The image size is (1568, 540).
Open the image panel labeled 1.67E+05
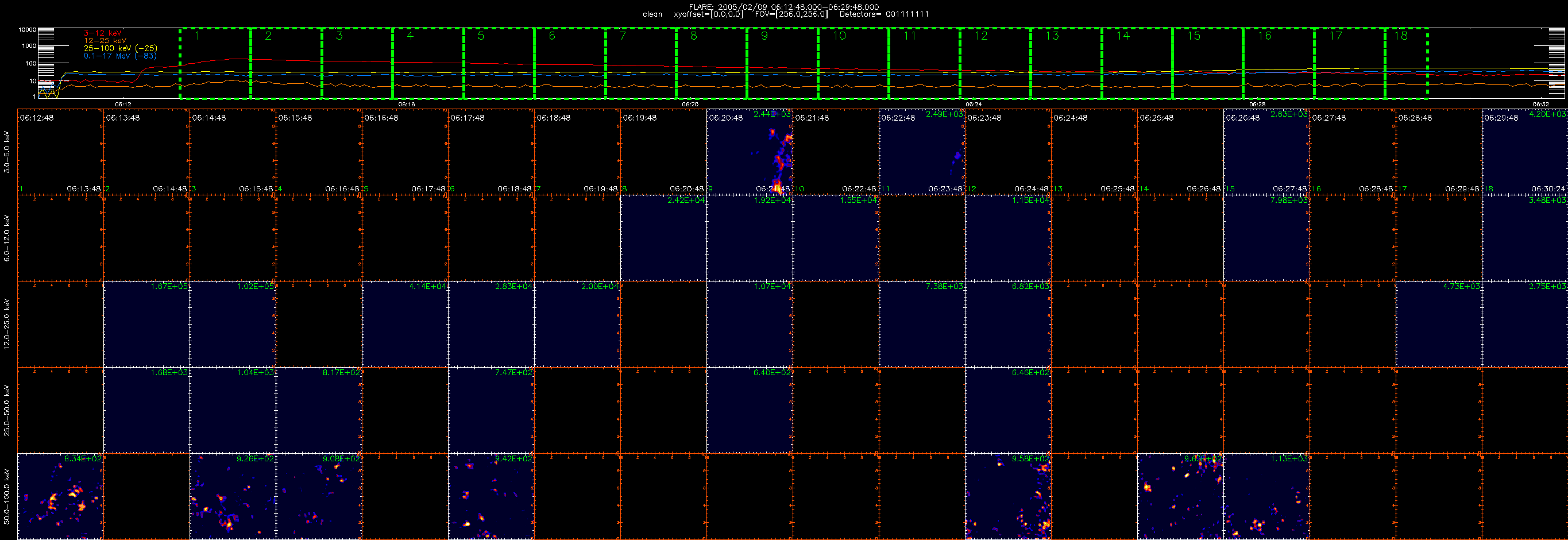click(x=146, y=324)
